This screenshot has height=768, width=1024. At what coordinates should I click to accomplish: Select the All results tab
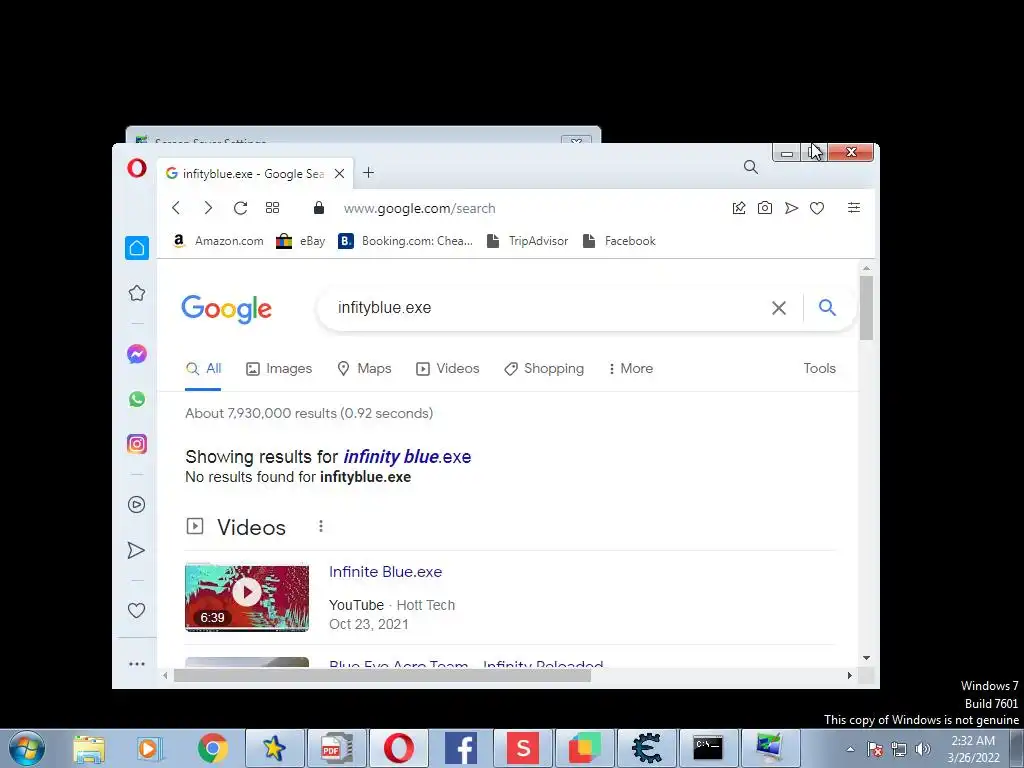coord(203,368)
